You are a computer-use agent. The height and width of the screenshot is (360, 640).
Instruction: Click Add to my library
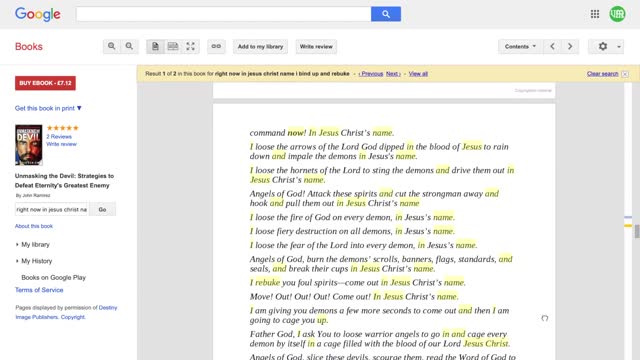pos(260,47)
